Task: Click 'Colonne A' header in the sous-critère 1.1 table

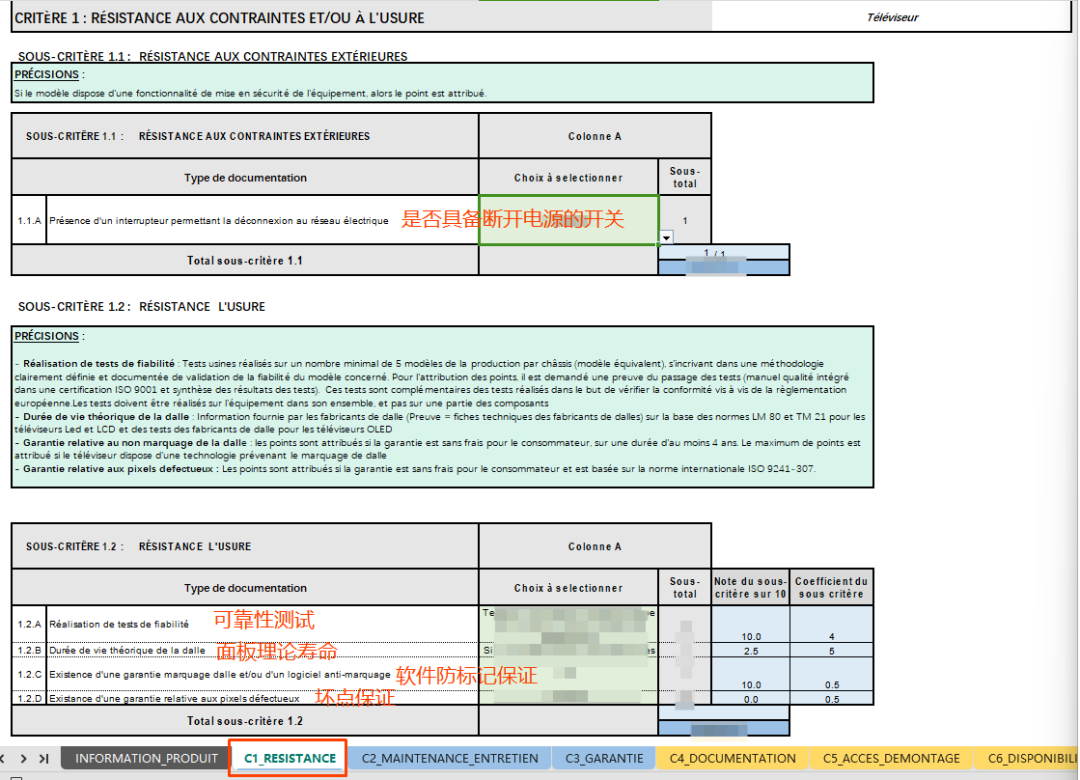Action: (x=595, y=136)
